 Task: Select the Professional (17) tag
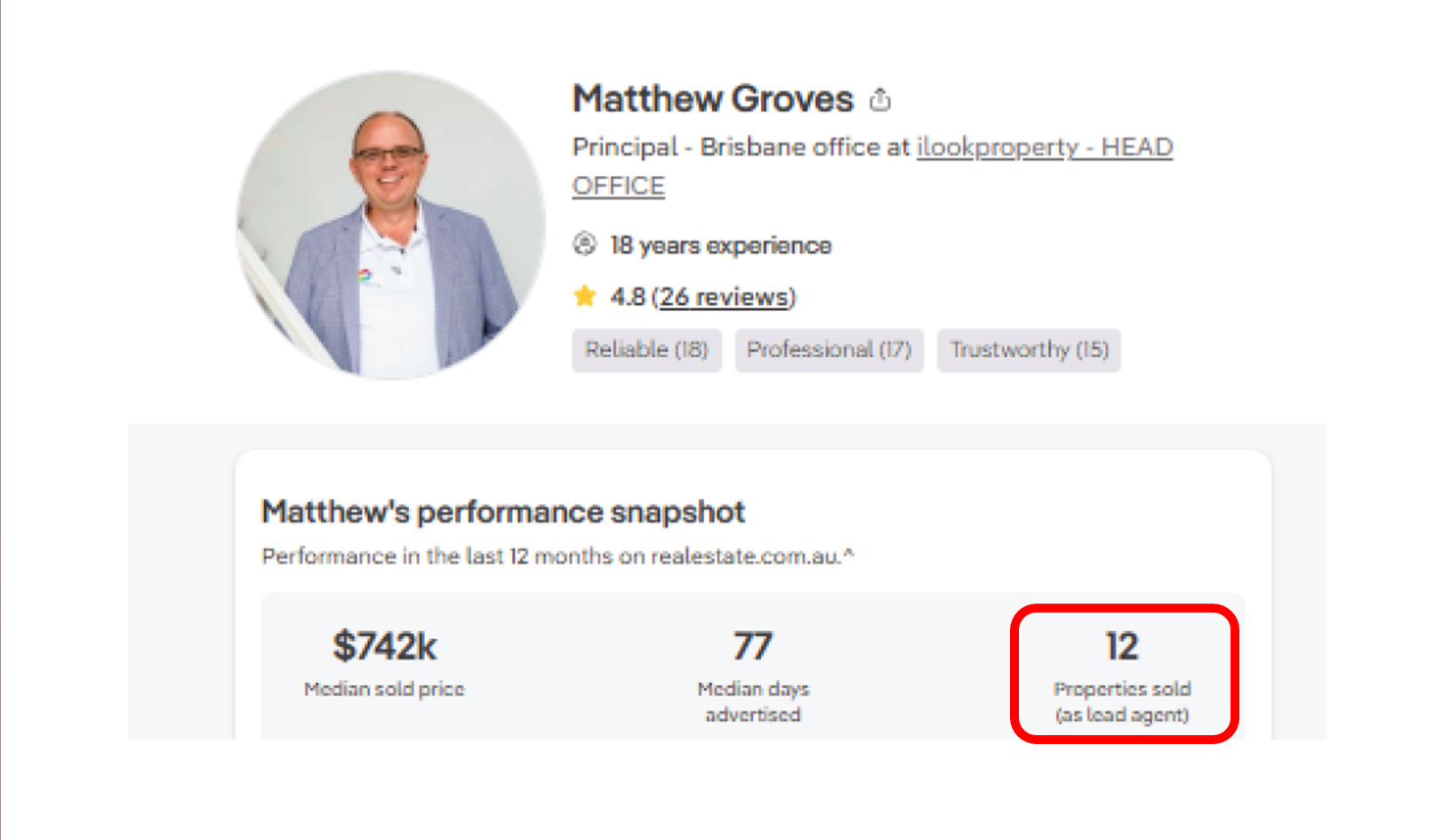[x=829, y=349]
